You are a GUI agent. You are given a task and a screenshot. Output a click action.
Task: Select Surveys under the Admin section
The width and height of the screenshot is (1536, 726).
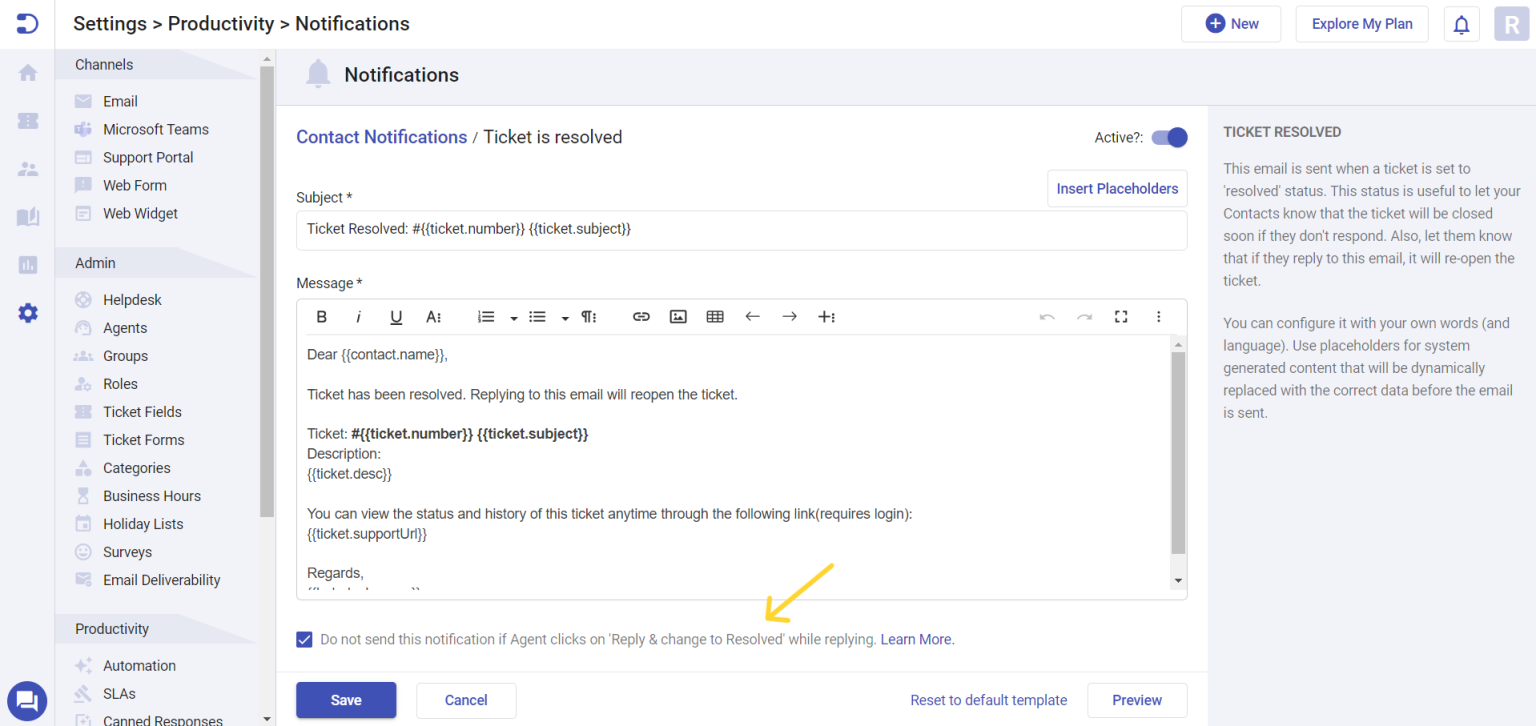128,551
